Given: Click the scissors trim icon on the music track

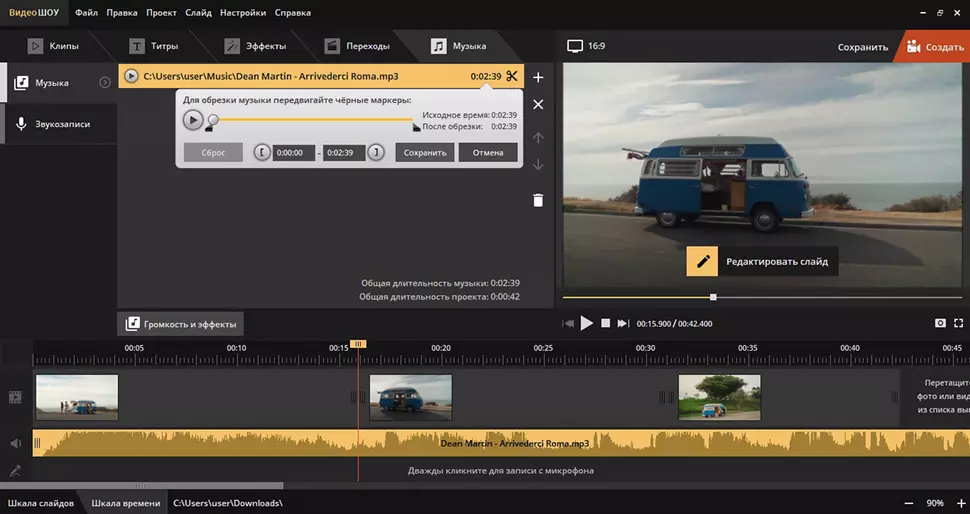Looking at the screenshot, I should [x=512, y=76].
